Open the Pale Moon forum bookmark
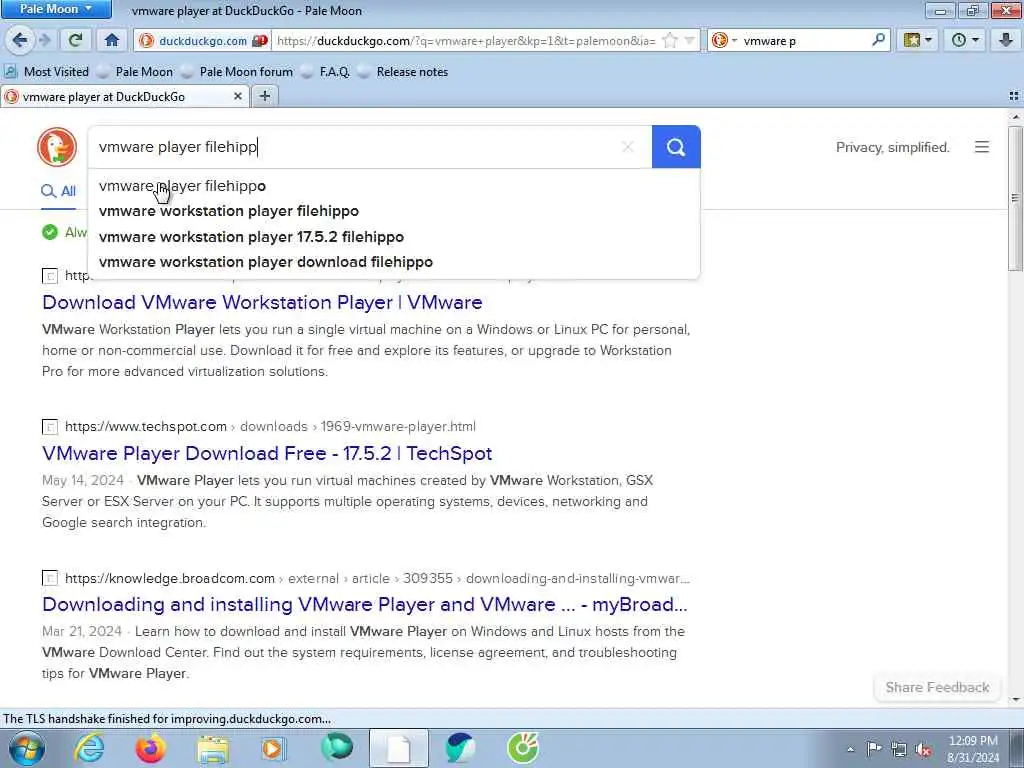This screenshot has height=768, width=1024. pyautogui.click(x=237, y=72)
